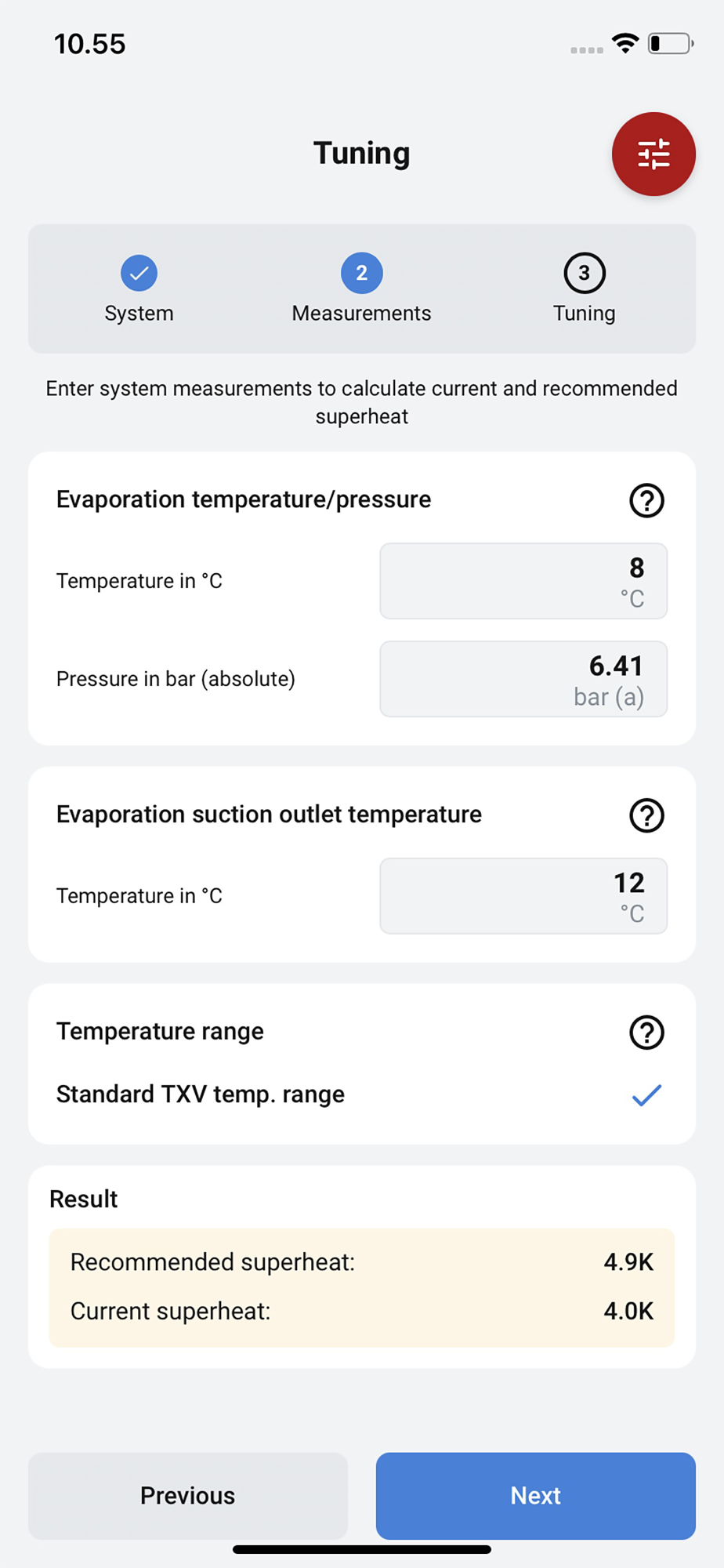Tap the step 3 Tuning circle
This screenshot has width=724, height=1568.
click(584, 273)
